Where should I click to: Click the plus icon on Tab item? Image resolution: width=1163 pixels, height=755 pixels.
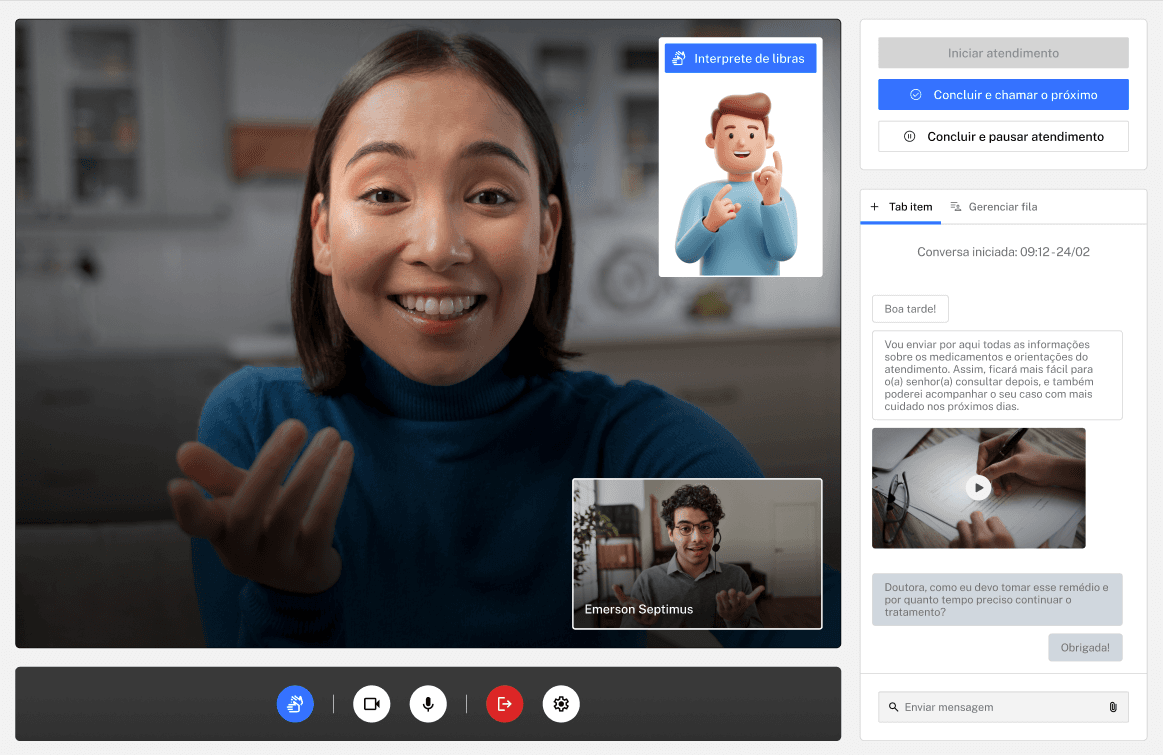874,207
